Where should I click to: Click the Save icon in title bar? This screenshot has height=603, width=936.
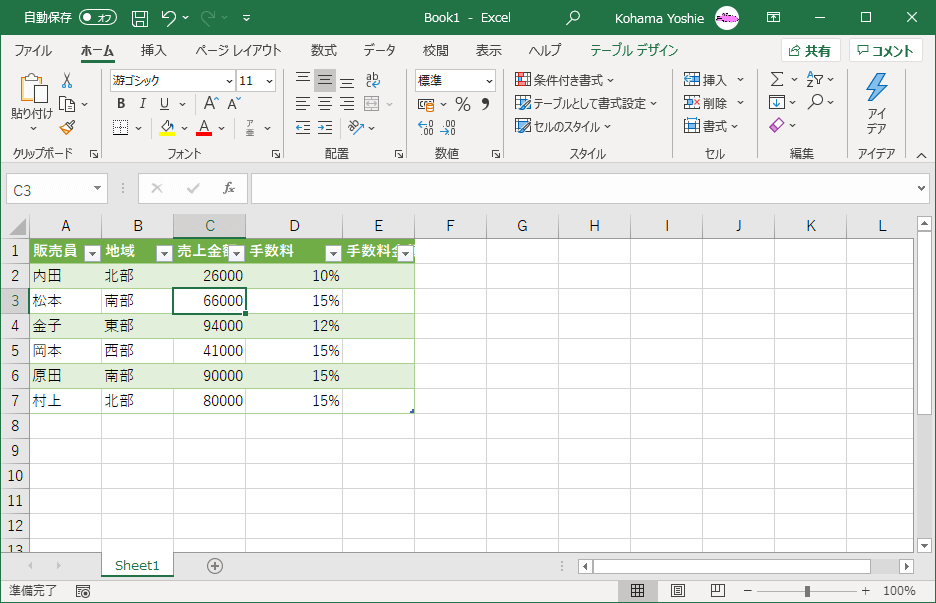coord(140,18)
